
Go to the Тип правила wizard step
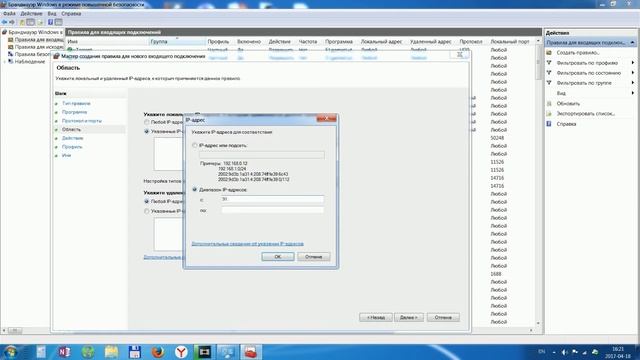76,104
